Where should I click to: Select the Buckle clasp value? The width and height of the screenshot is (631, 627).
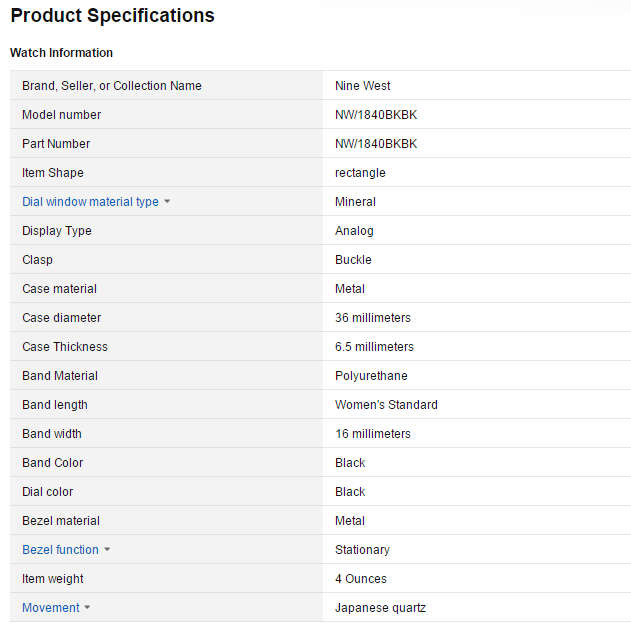tap(353, 260)
